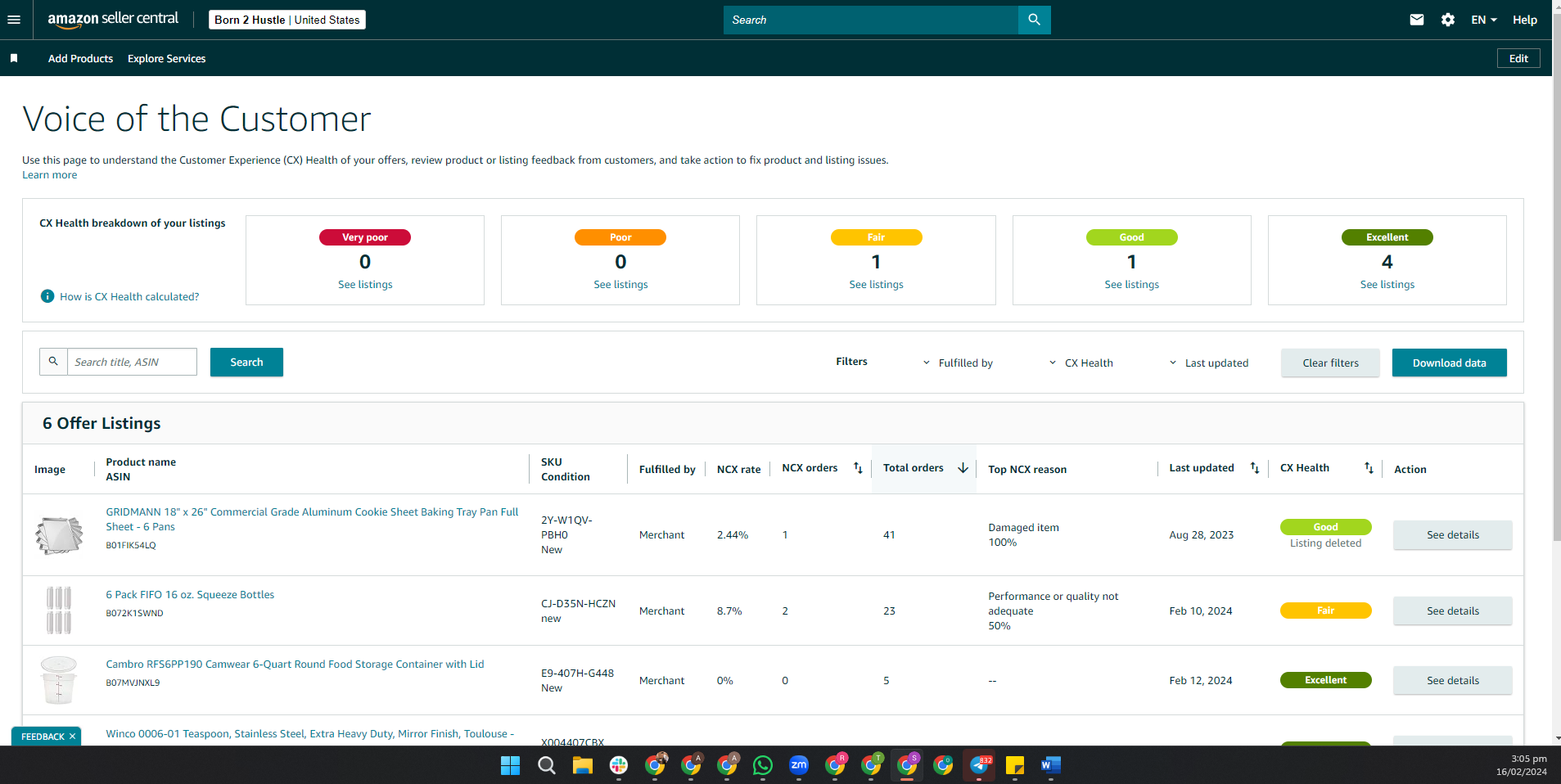Viewport: 1561px width, 784px height.
Task: Click the bookmark icon beside Add Products
Action: pyautogui.click(x=14, y=58)
